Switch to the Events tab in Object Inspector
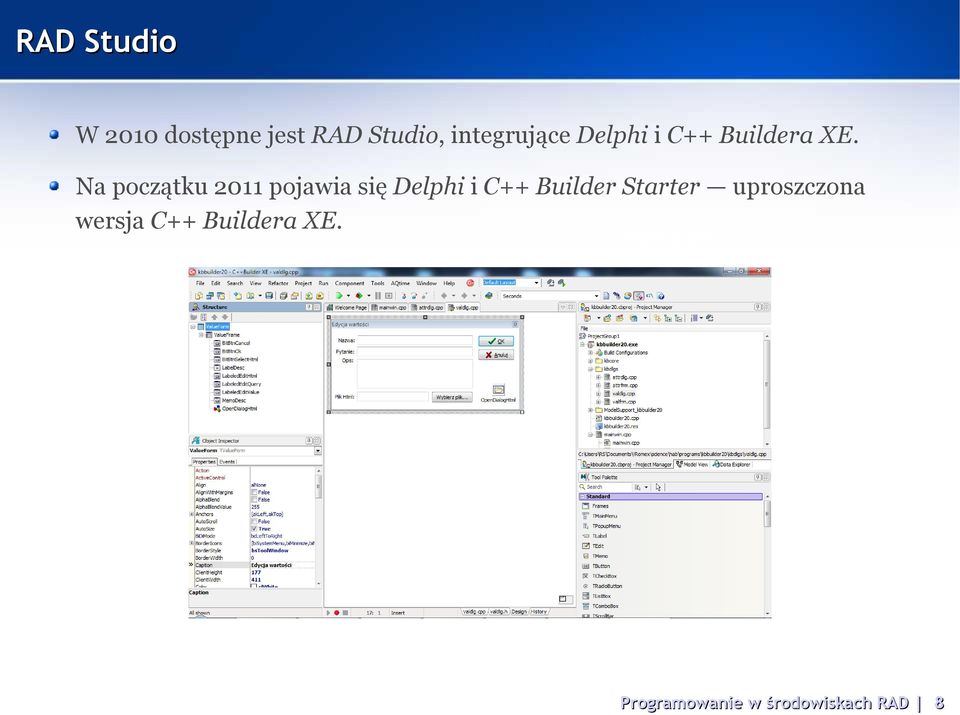The image size is (960, 715). 227,462
